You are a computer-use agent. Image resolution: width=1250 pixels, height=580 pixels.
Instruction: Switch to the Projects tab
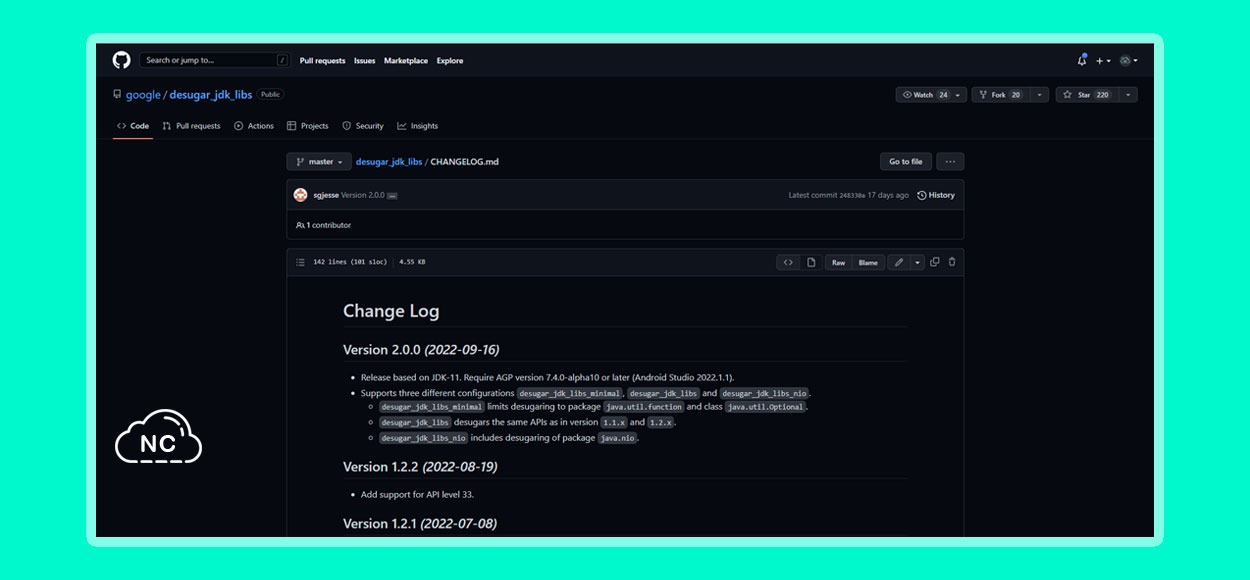click(307, 126)
